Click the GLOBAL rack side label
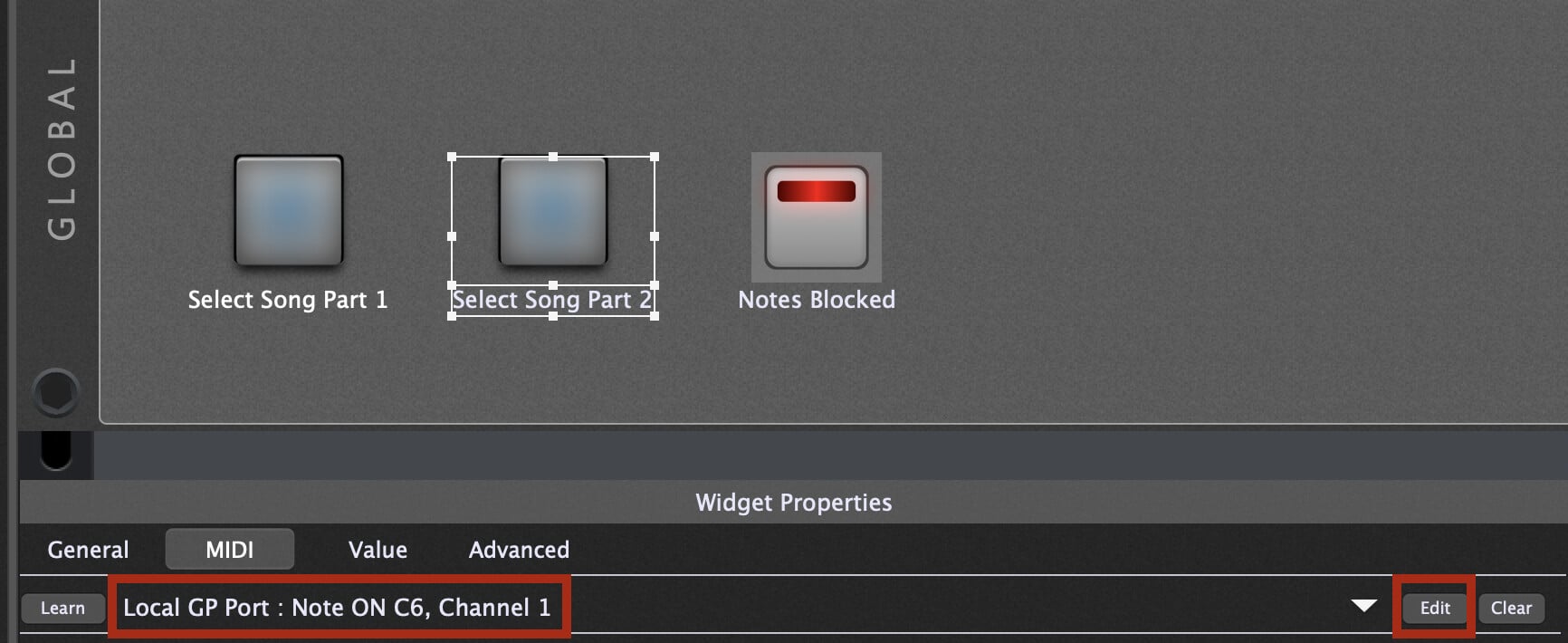Image resolution: width=1568 pixels, height=643 pixels. [x=62, y=149]
